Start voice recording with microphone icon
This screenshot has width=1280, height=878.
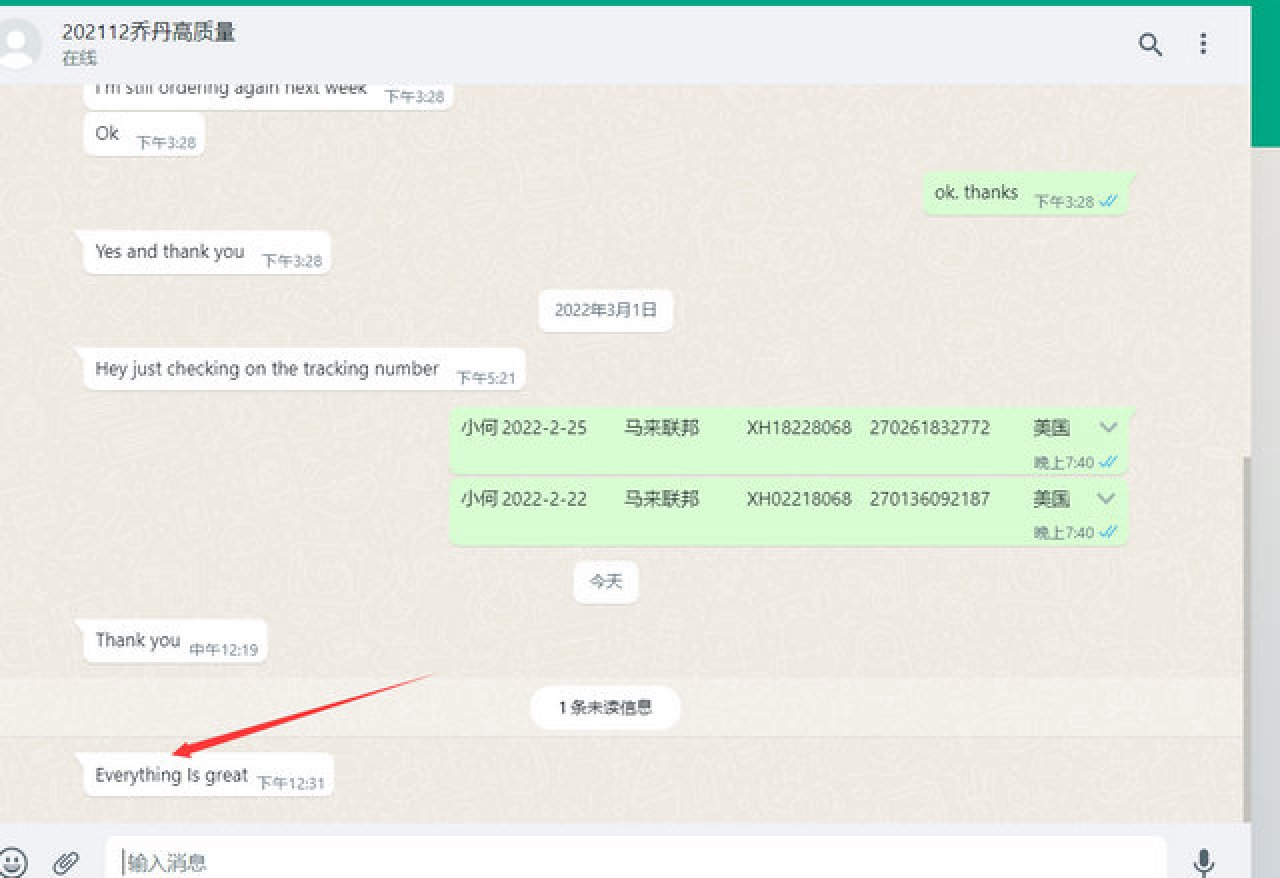(1204, 862)
